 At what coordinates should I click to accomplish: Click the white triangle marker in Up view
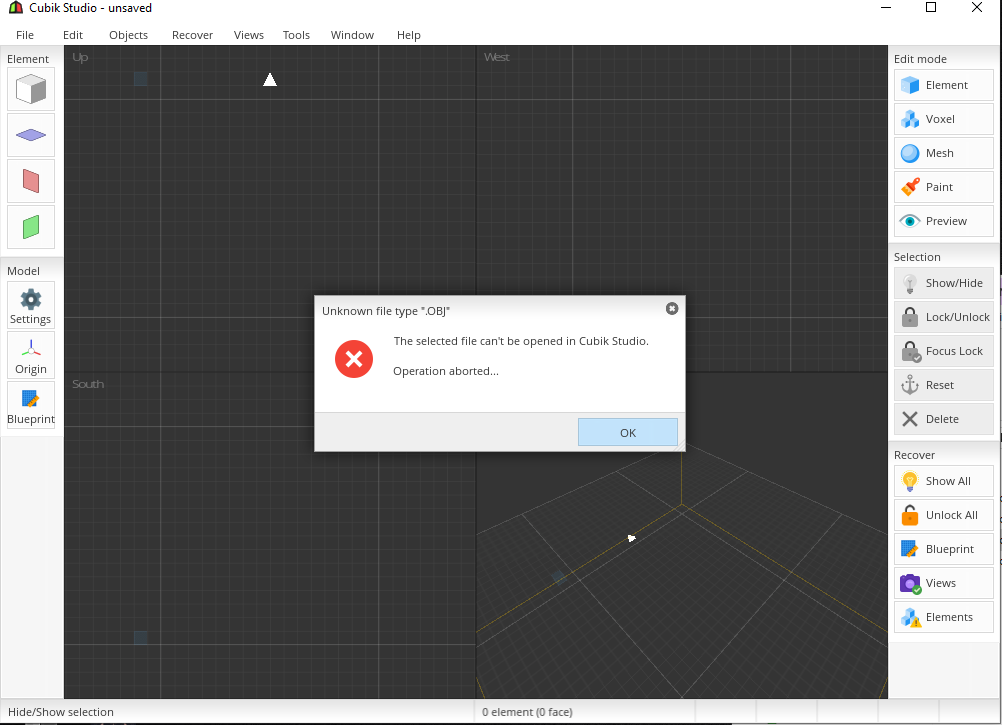point(270,79)
